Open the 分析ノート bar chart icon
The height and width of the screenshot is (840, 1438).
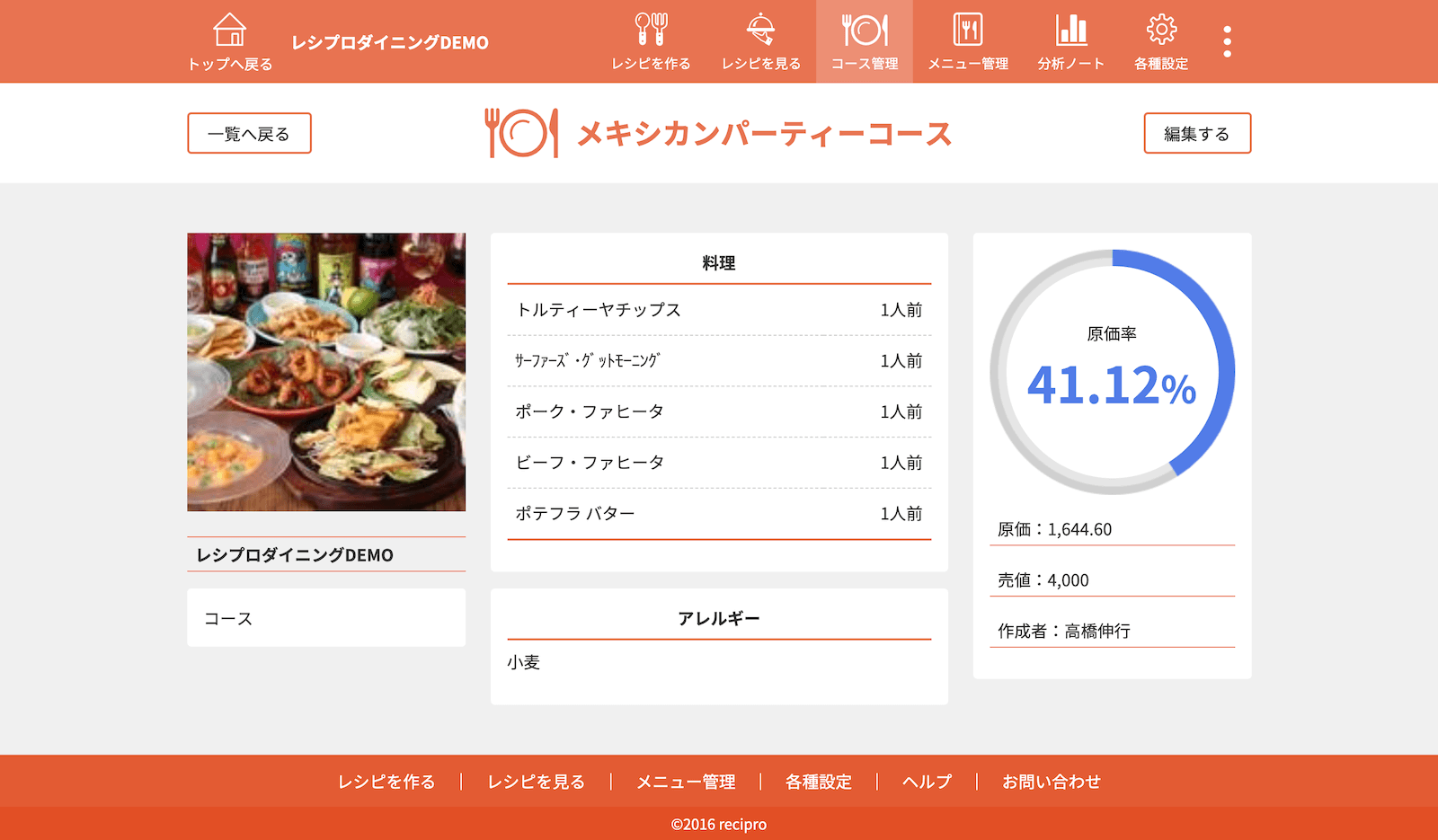point(1070,31)
